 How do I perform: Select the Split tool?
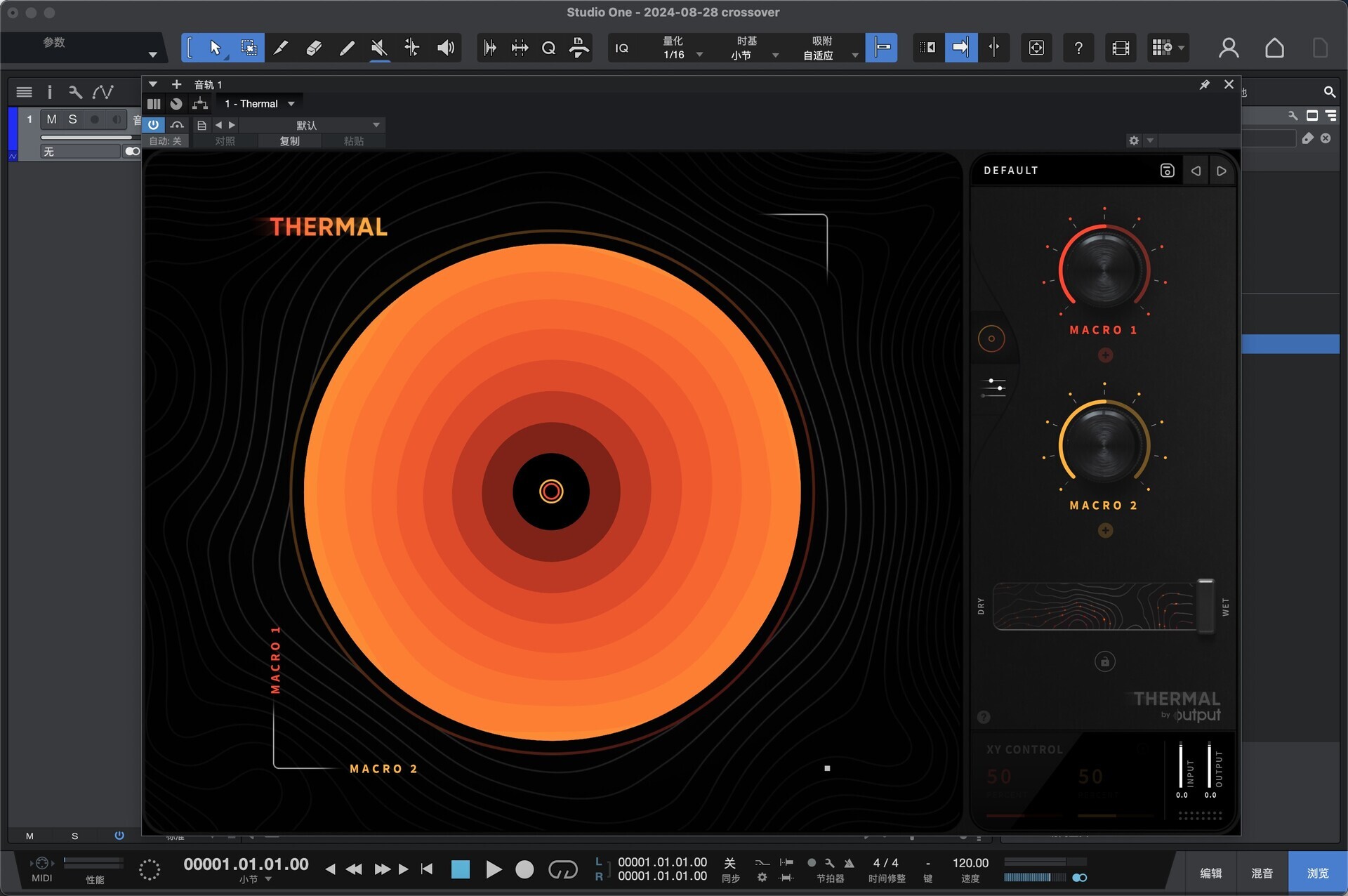[281, 48]
